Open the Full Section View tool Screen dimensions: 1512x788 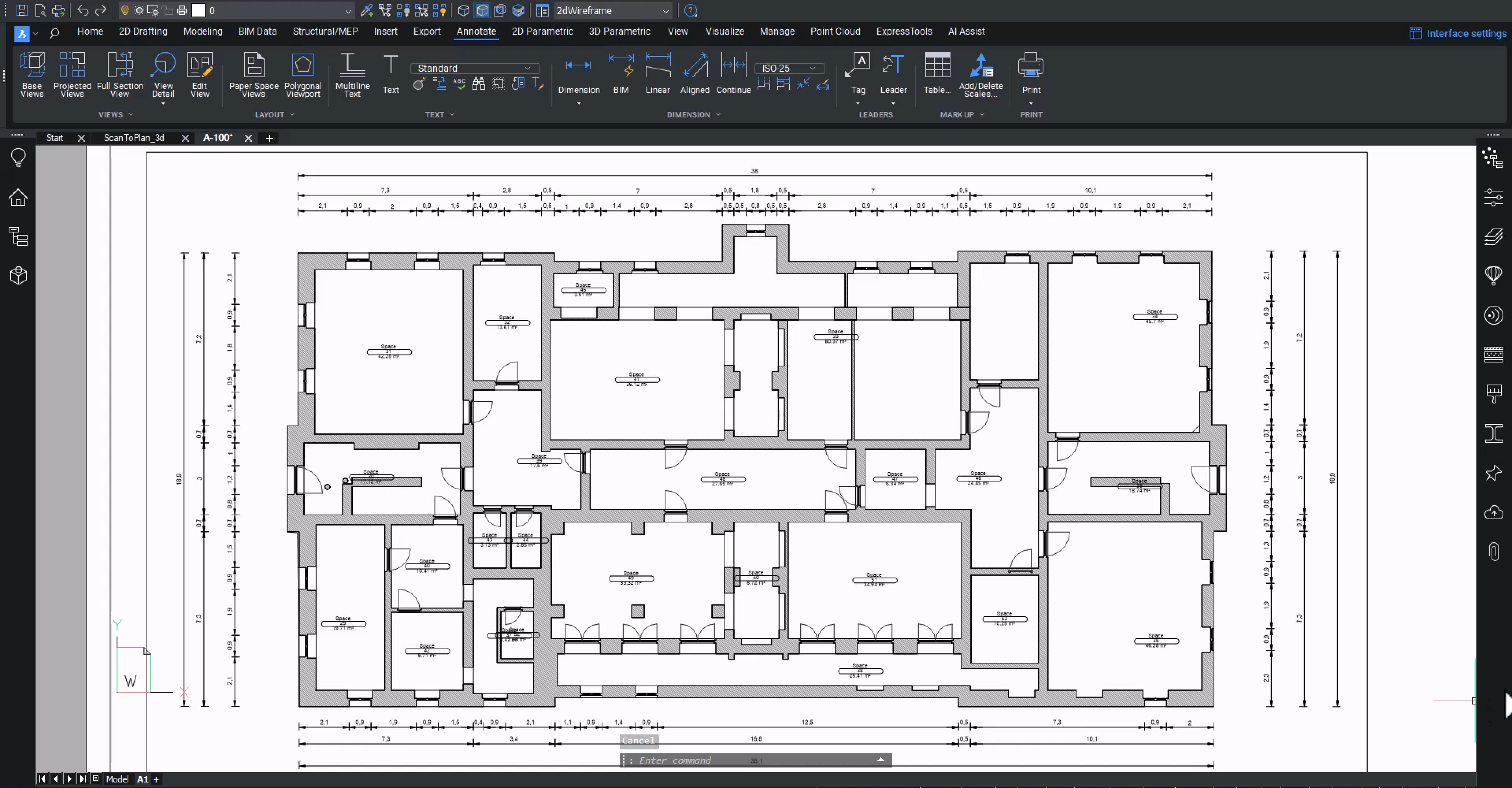120,74
